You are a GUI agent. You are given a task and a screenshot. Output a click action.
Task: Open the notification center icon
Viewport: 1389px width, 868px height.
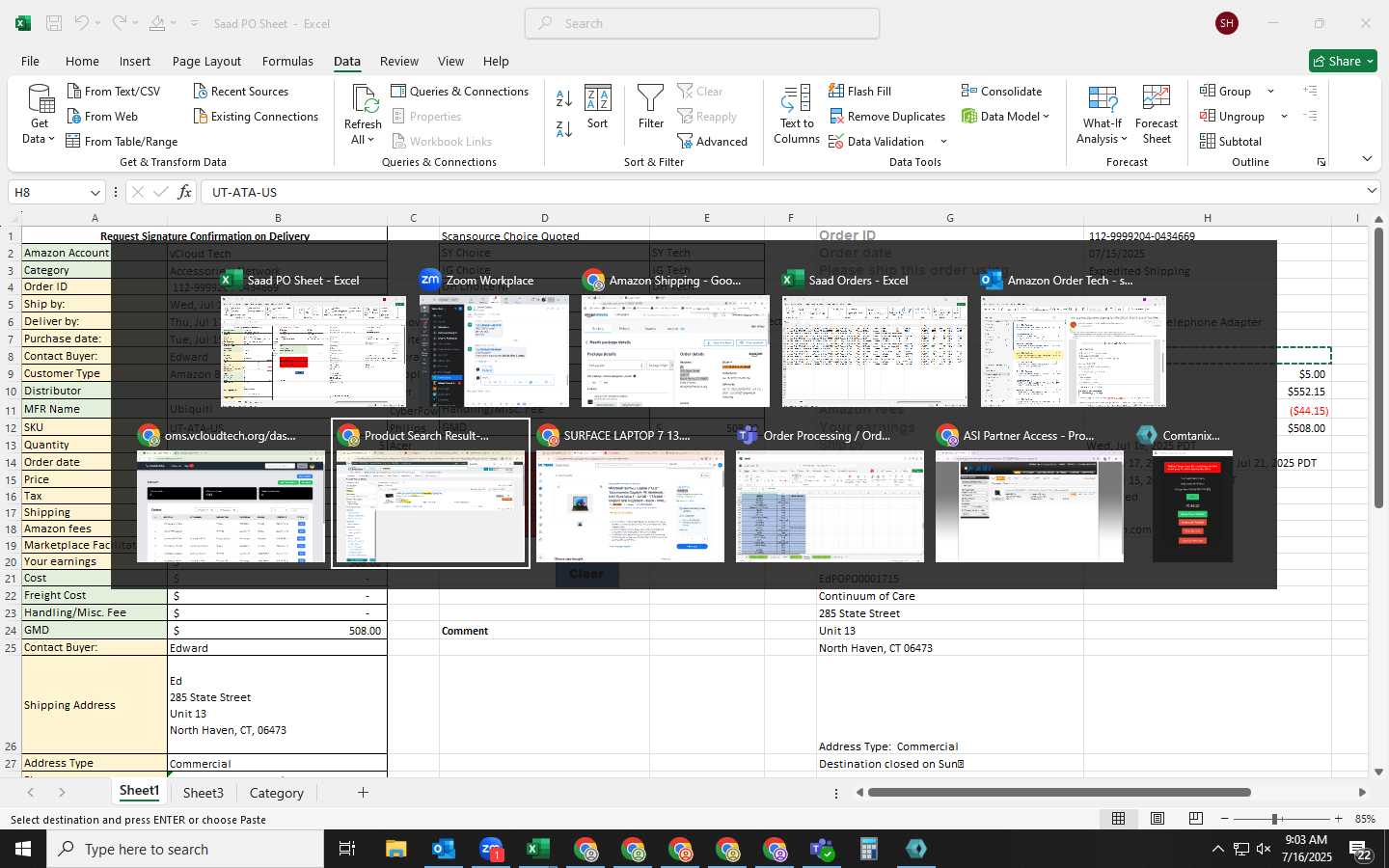coord(1361,850)
